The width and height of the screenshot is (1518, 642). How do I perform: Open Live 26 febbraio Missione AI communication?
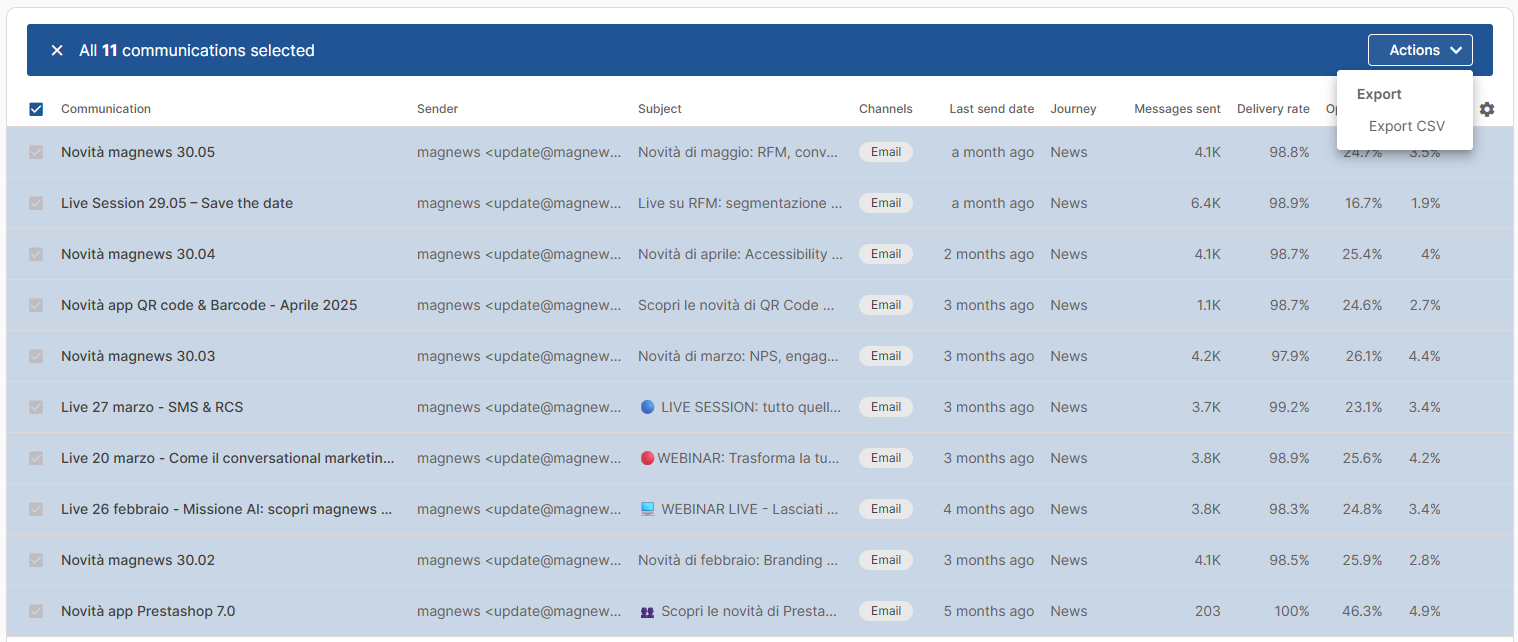tap(227, 509)
